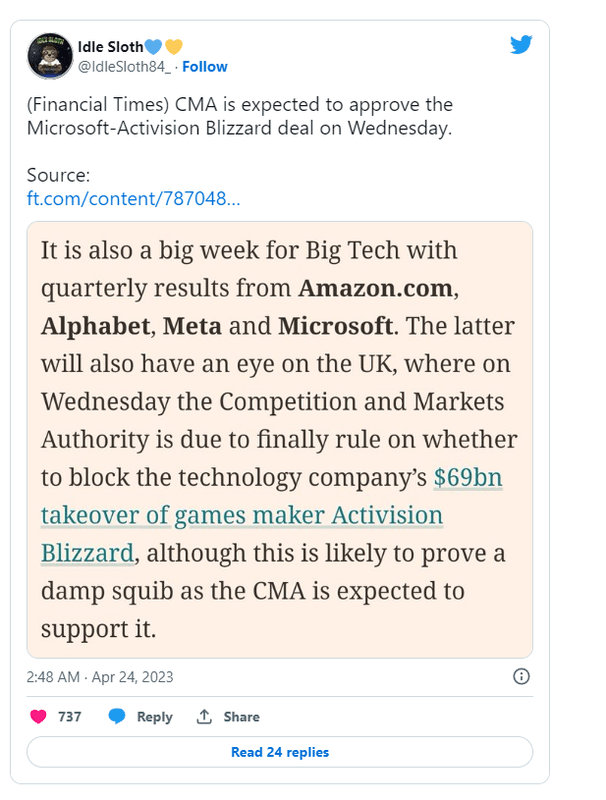The image size is (606, 800).
Task: Click the Share text label
Action: coord(241,717)
